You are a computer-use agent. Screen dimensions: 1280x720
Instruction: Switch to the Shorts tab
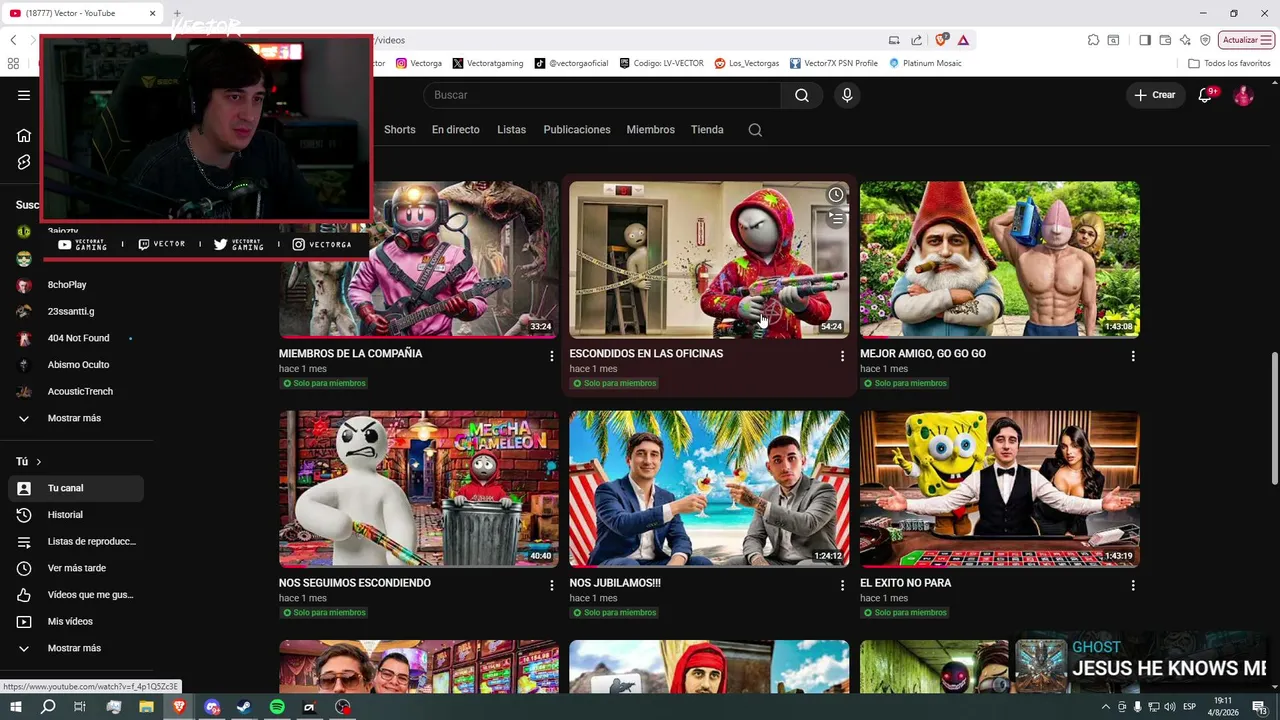399,130
